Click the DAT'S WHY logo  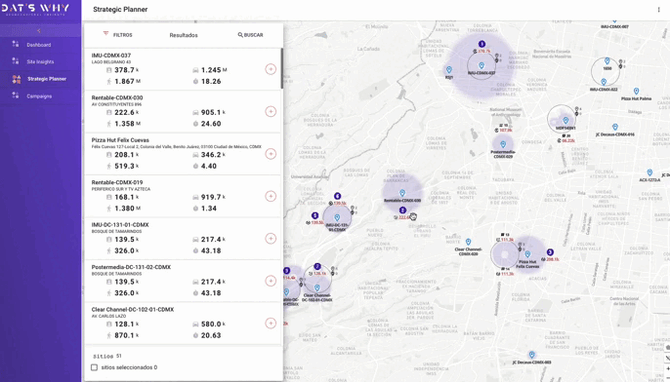click(35, 9)
